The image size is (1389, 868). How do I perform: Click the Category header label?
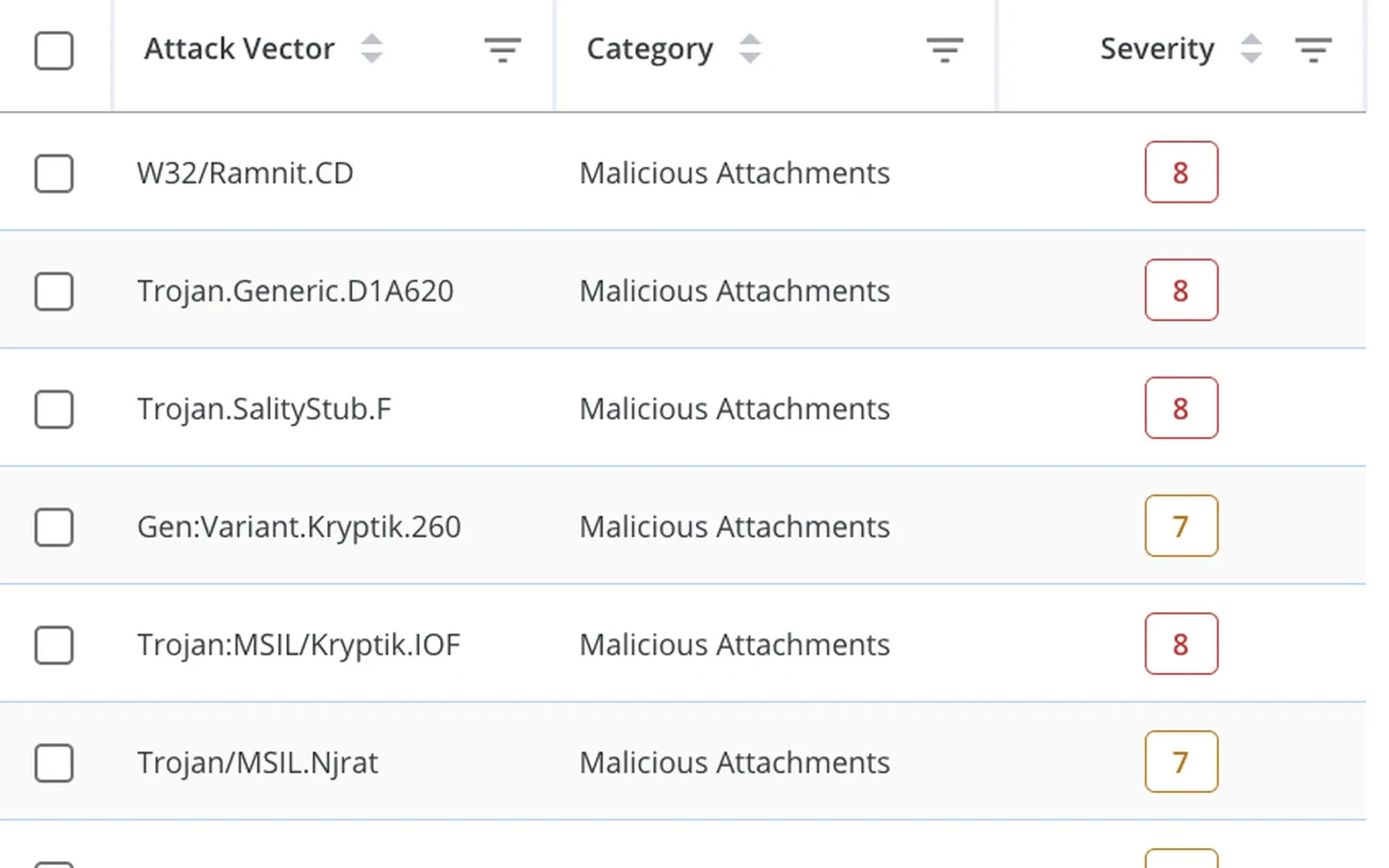(x=650, y=50)
